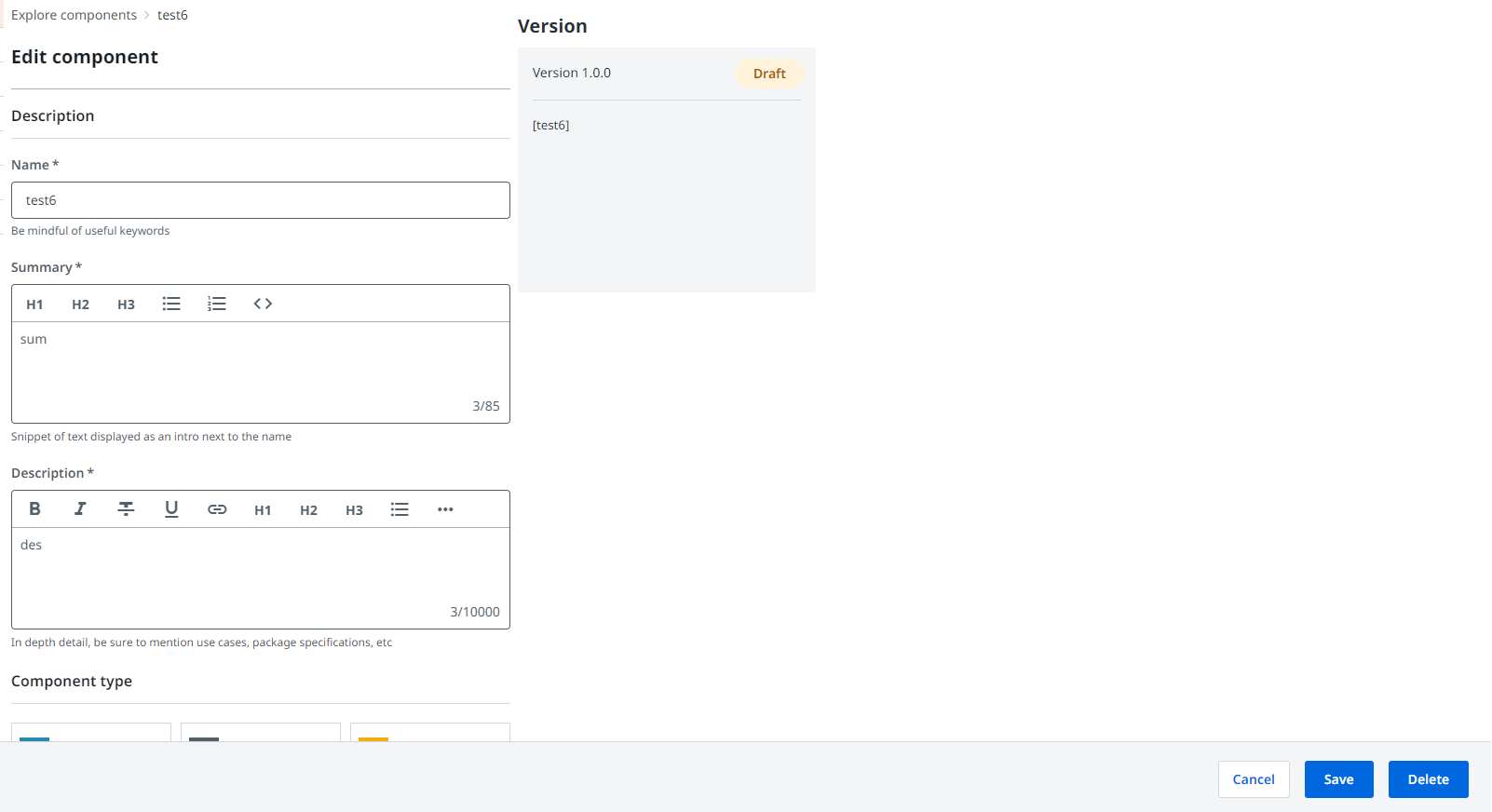
Task: Toggle italic in Description editor
Action: [x=80, y=509]
